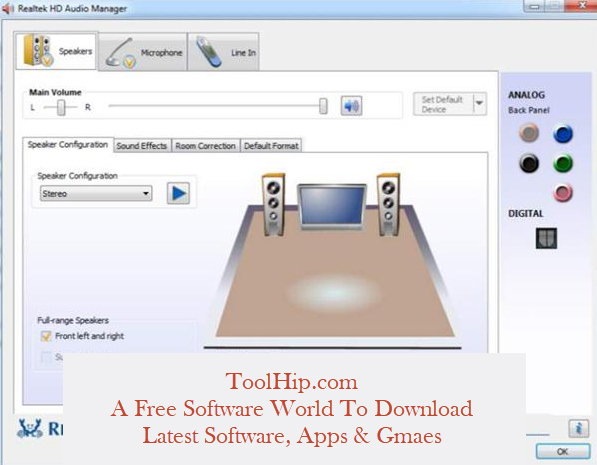
Task: Select the pink back panel audio jack
Action: tap(563, 192)
